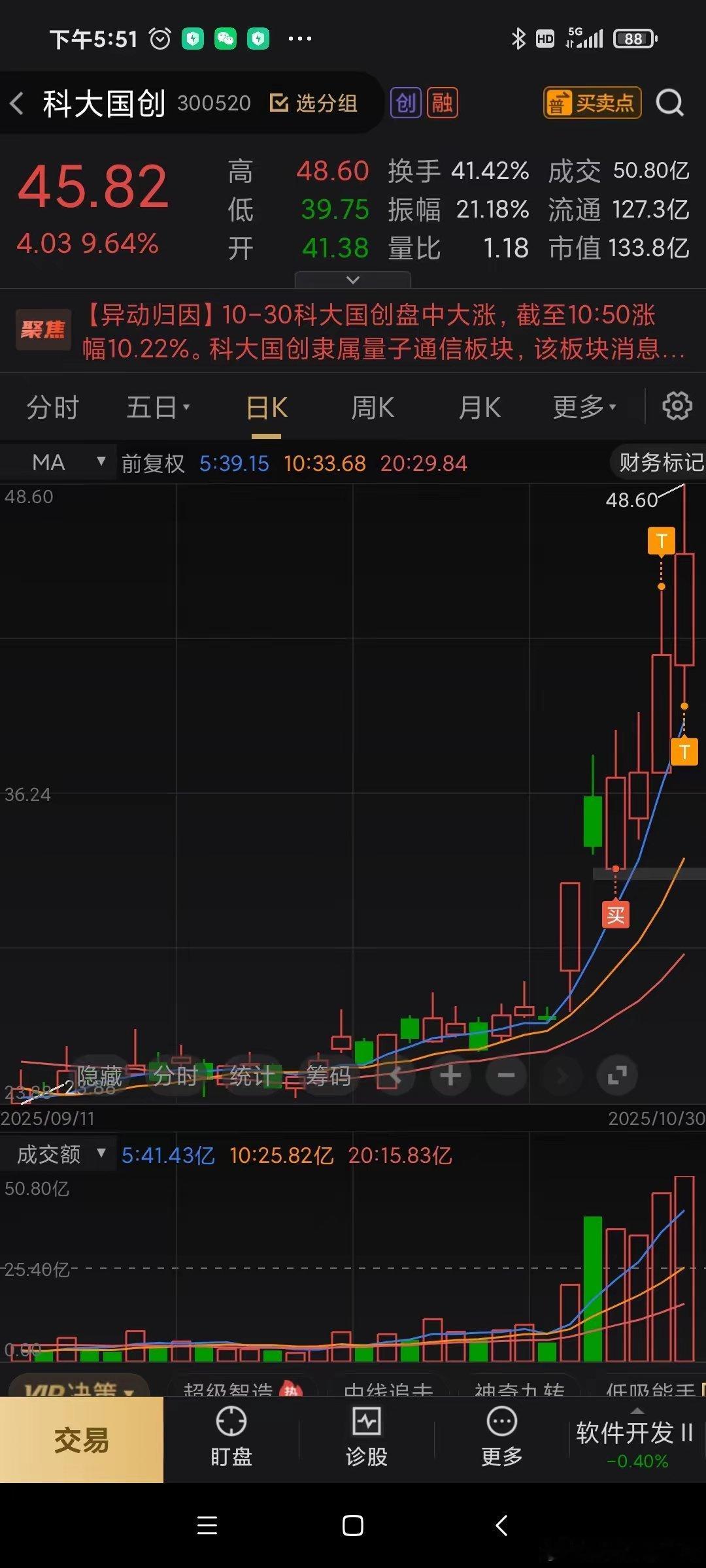Tap the back arrow beside 科大国创
Viewport: 706px width, 1568px height.
(x=18, y=103)
